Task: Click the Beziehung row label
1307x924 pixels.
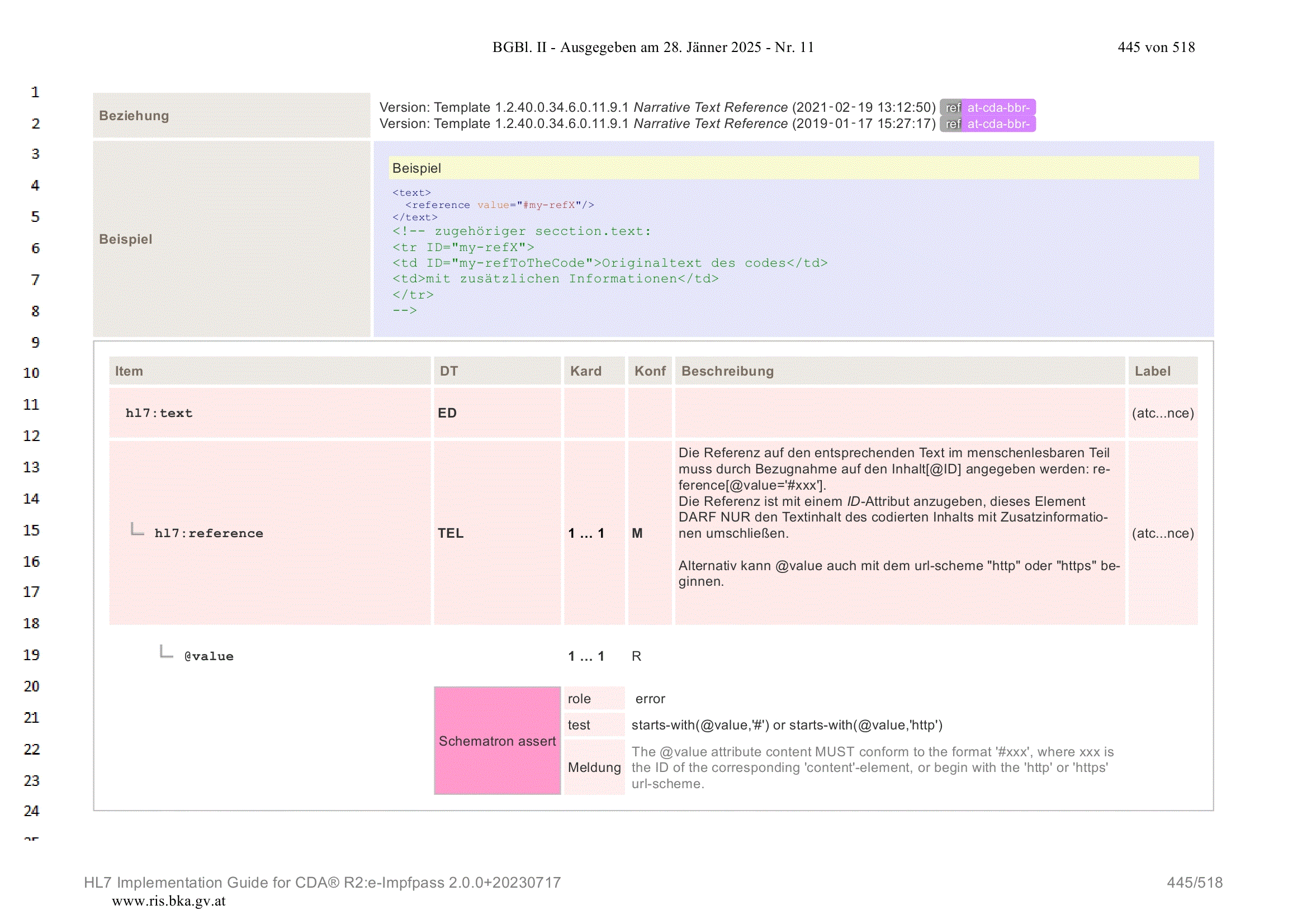Action: click(x=134, y=116)
